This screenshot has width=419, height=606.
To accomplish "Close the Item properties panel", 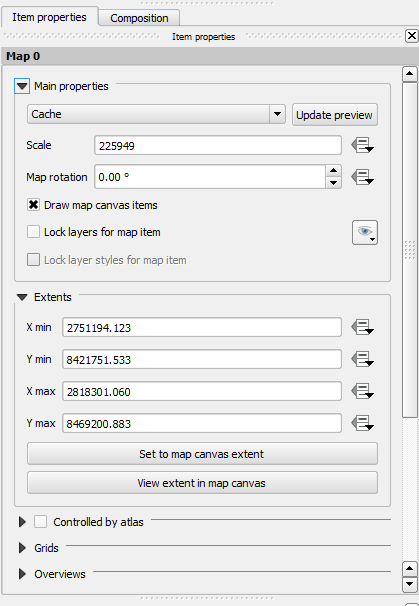I will 412,36.
